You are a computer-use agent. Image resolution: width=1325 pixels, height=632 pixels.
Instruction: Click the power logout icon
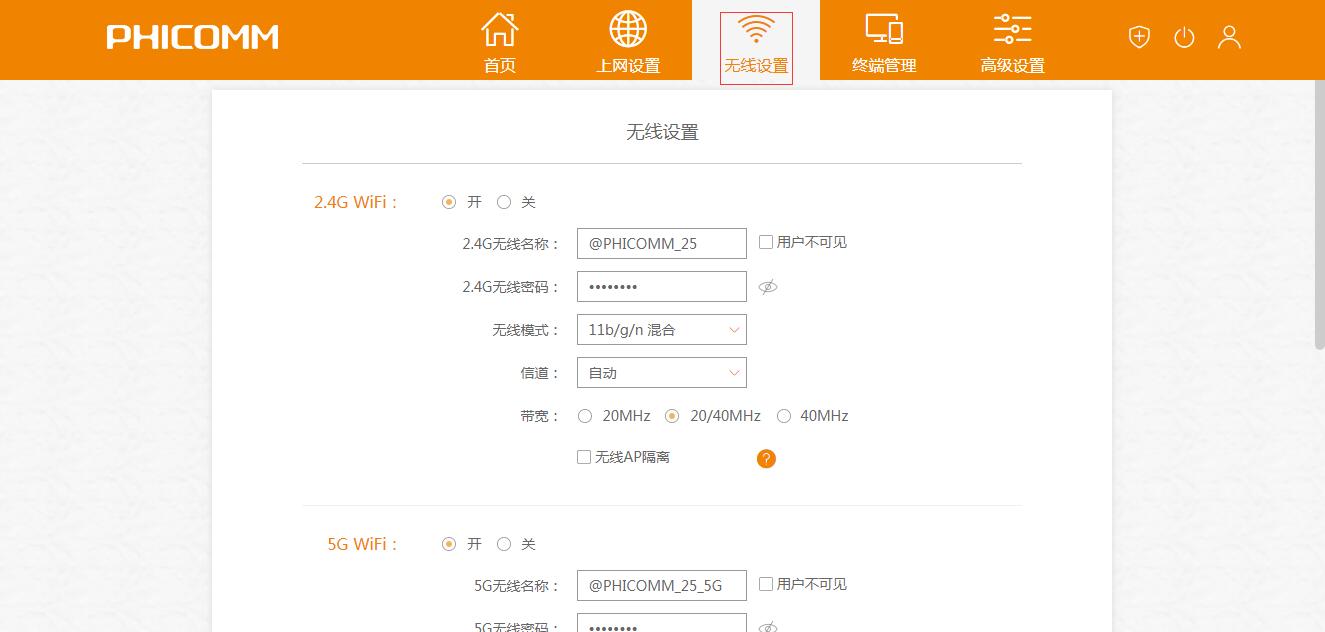pos(1184,36)
